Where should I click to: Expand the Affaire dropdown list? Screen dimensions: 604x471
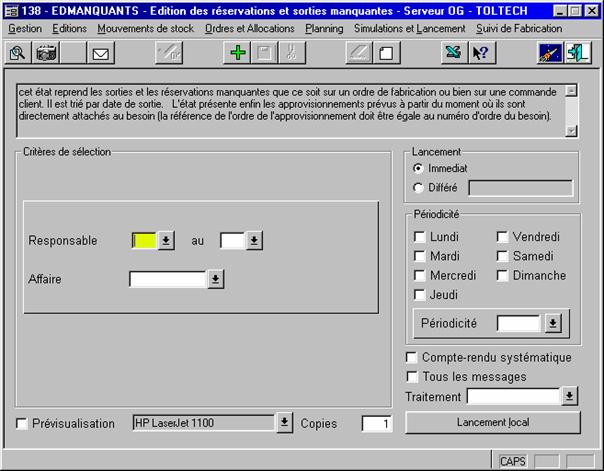[x=215, y=280]
